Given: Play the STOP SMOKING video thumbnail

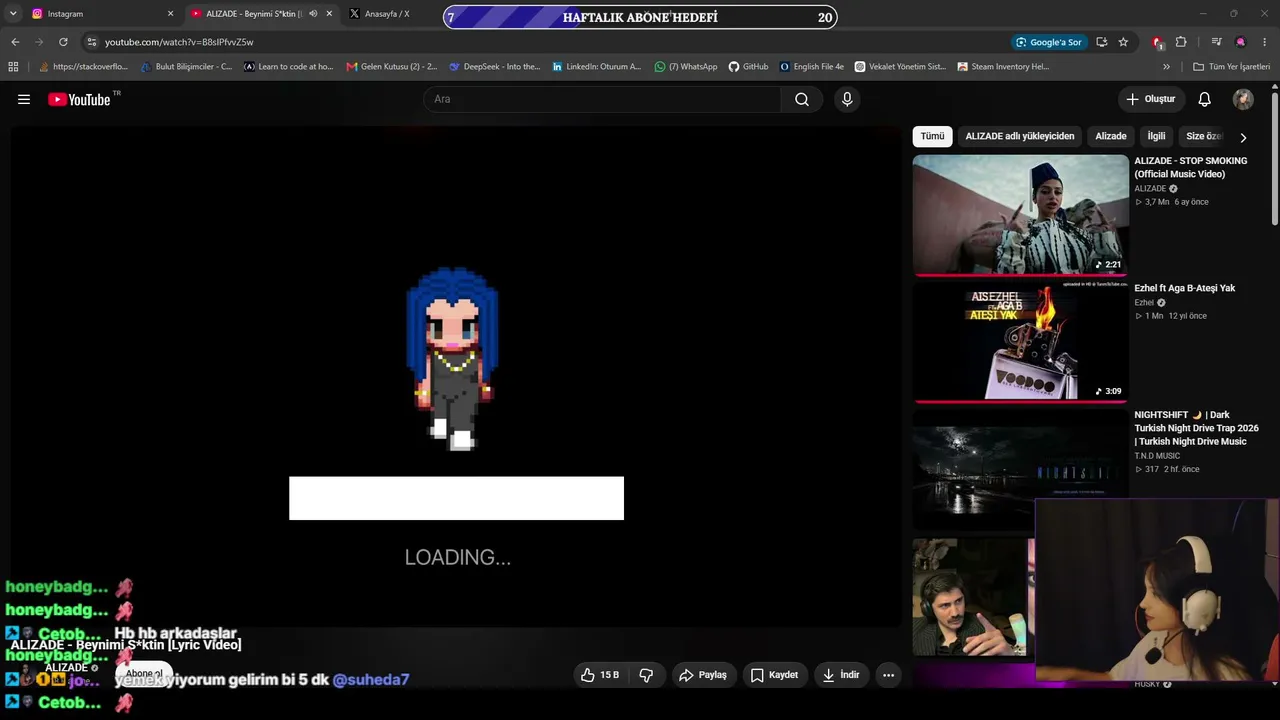Looking at the screenshot, I should click(1020, 215).
